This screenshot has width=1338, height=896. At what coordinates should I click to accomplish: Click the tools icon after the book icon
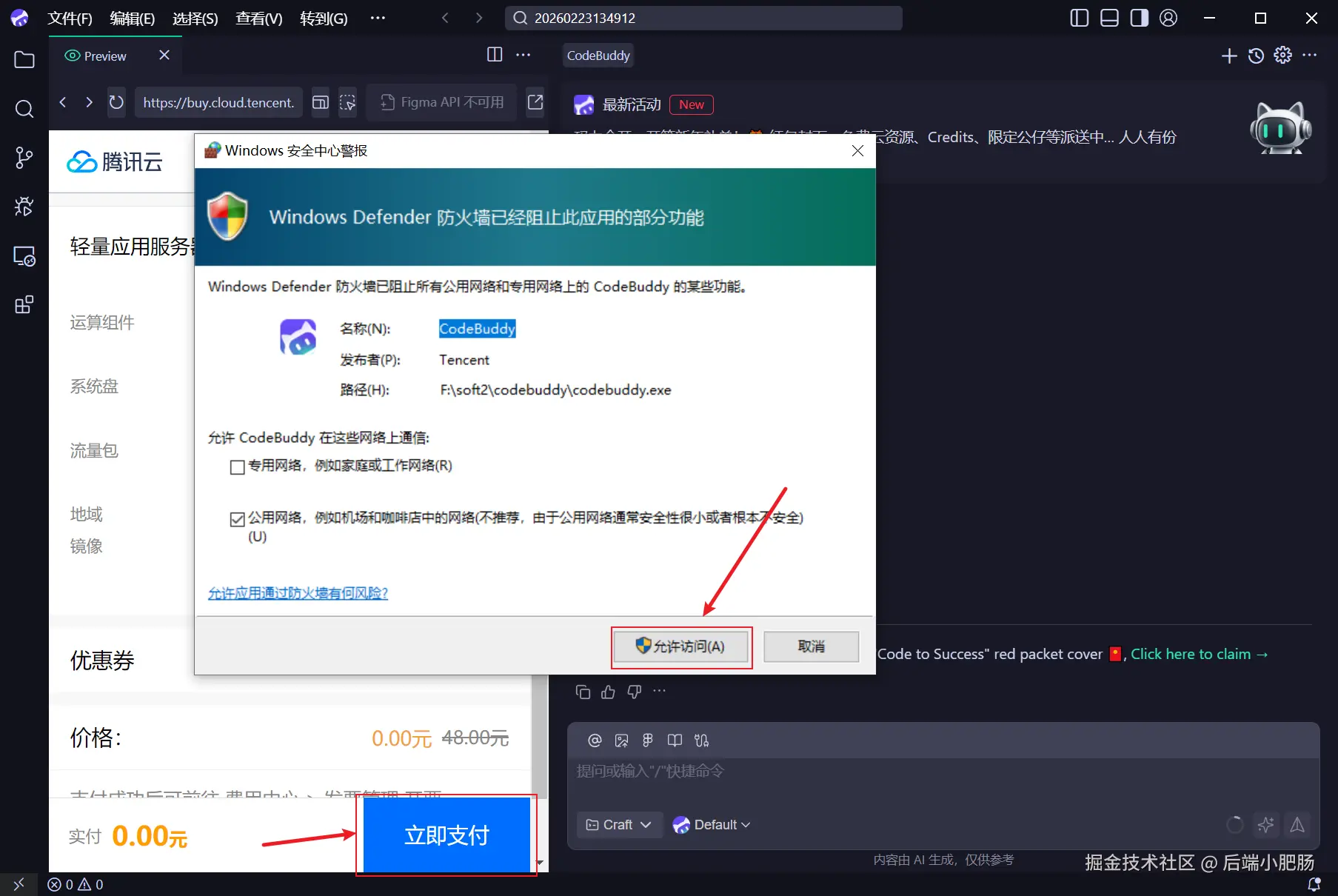tap(701, 740)
